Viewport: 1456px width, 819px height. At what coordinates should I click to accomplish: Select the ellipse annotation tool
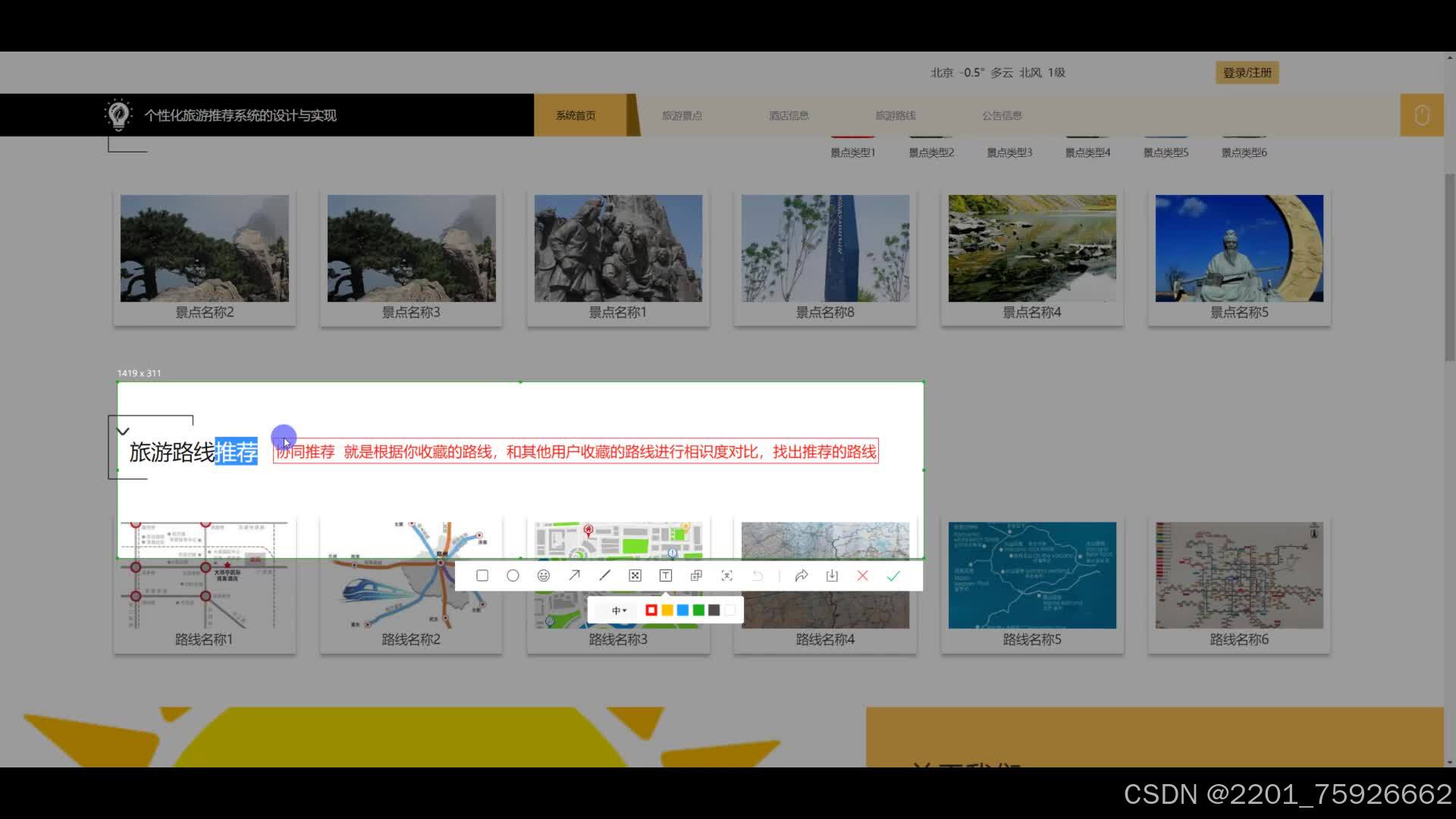(x=513, y=576)
